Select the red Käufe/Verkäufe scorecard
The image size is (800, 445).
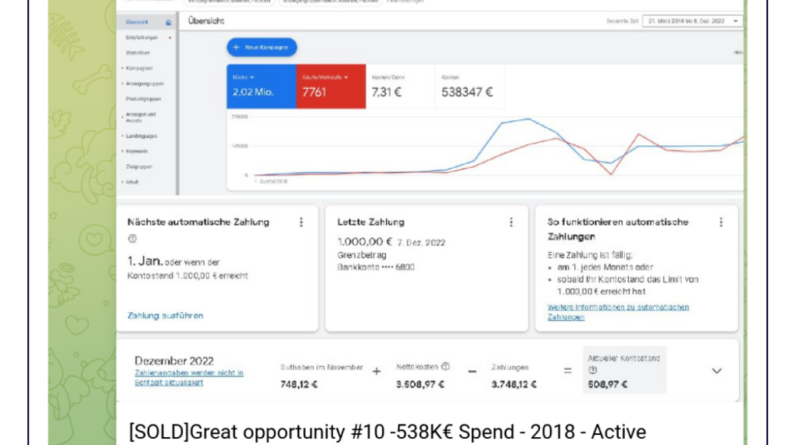331,86
